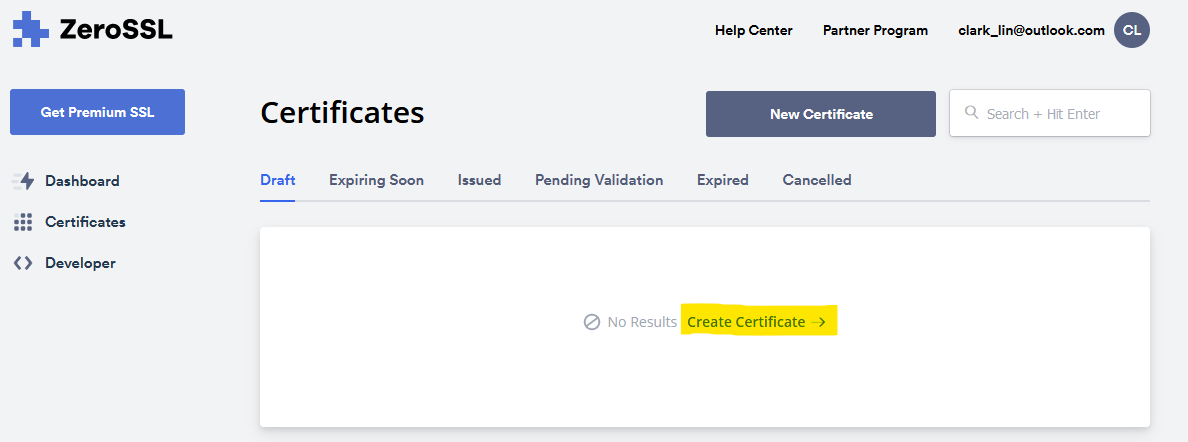Switch to the Expiring Soon tab
The image size is (1188, 442).
pyautogui.click(x=376, y=180)
